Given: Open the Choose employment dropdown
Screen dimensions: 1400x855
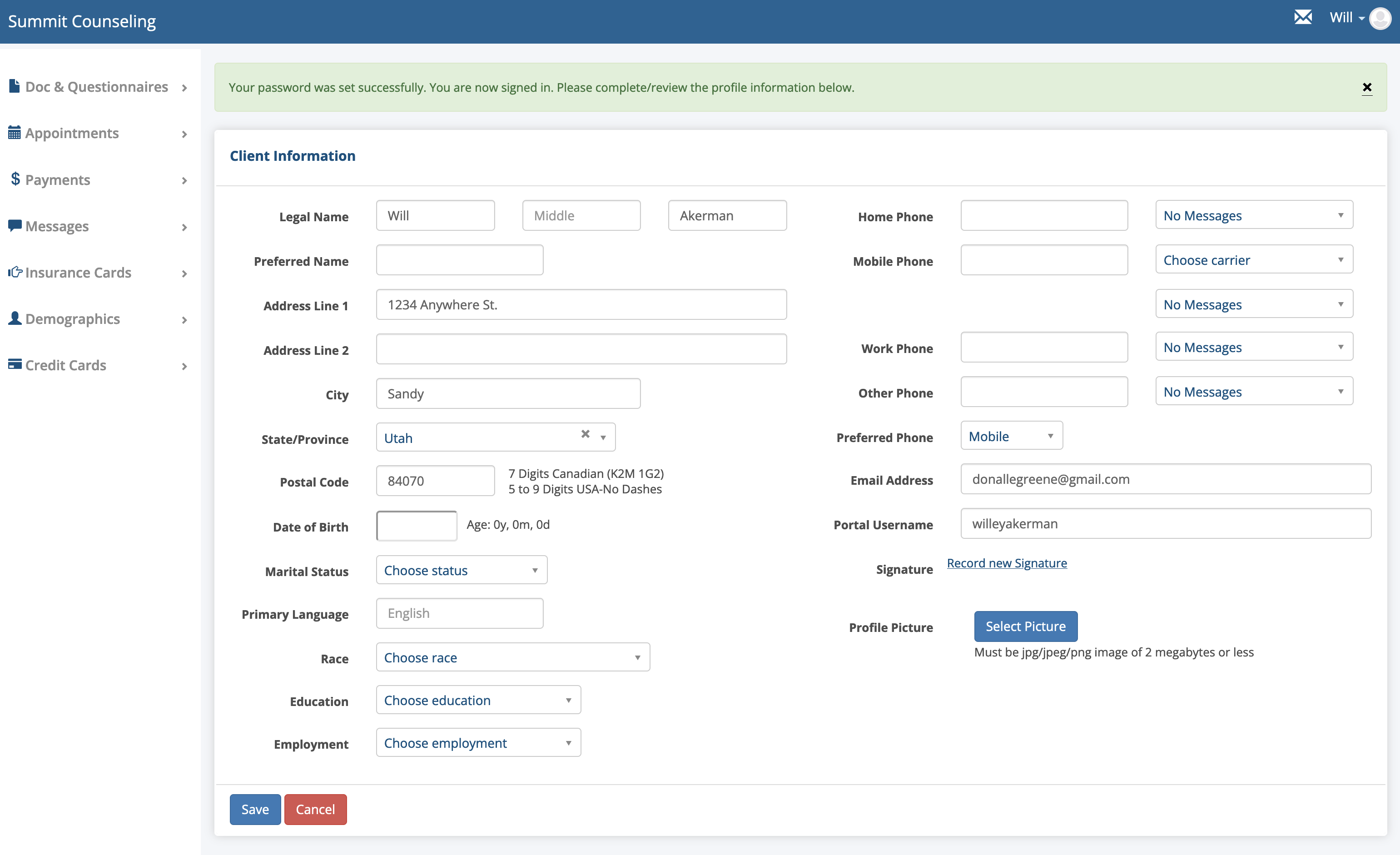Looking at the screenshot, I should click(x=478, y=742).
